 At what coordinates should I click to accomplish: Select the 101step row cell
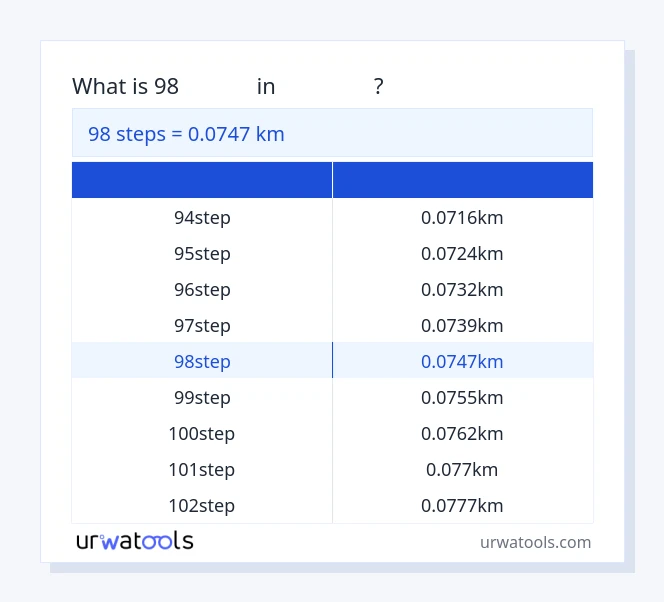click(x=202, y=469)
